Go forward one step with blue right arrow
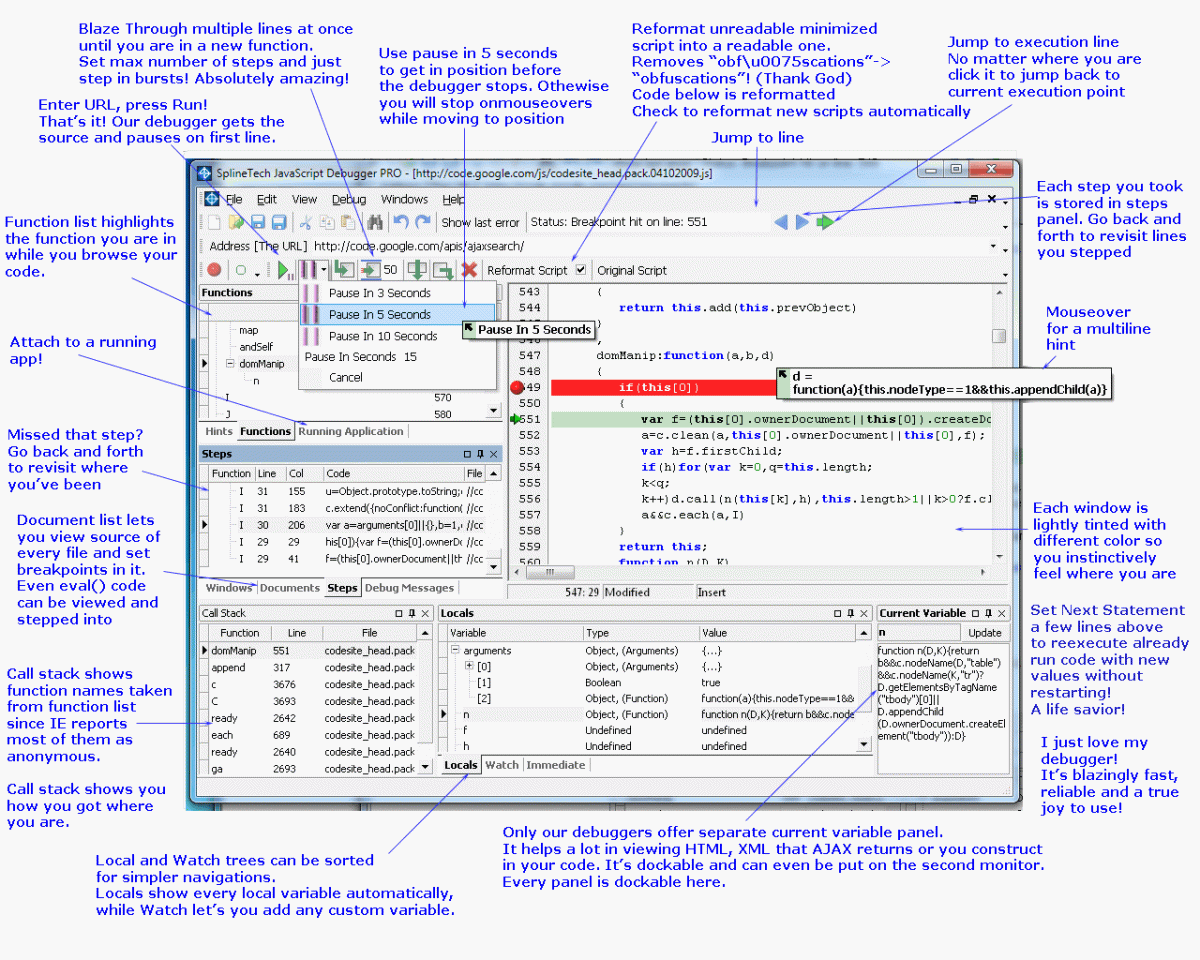This screenshot has height=960, width=1200. click(802, 222)
